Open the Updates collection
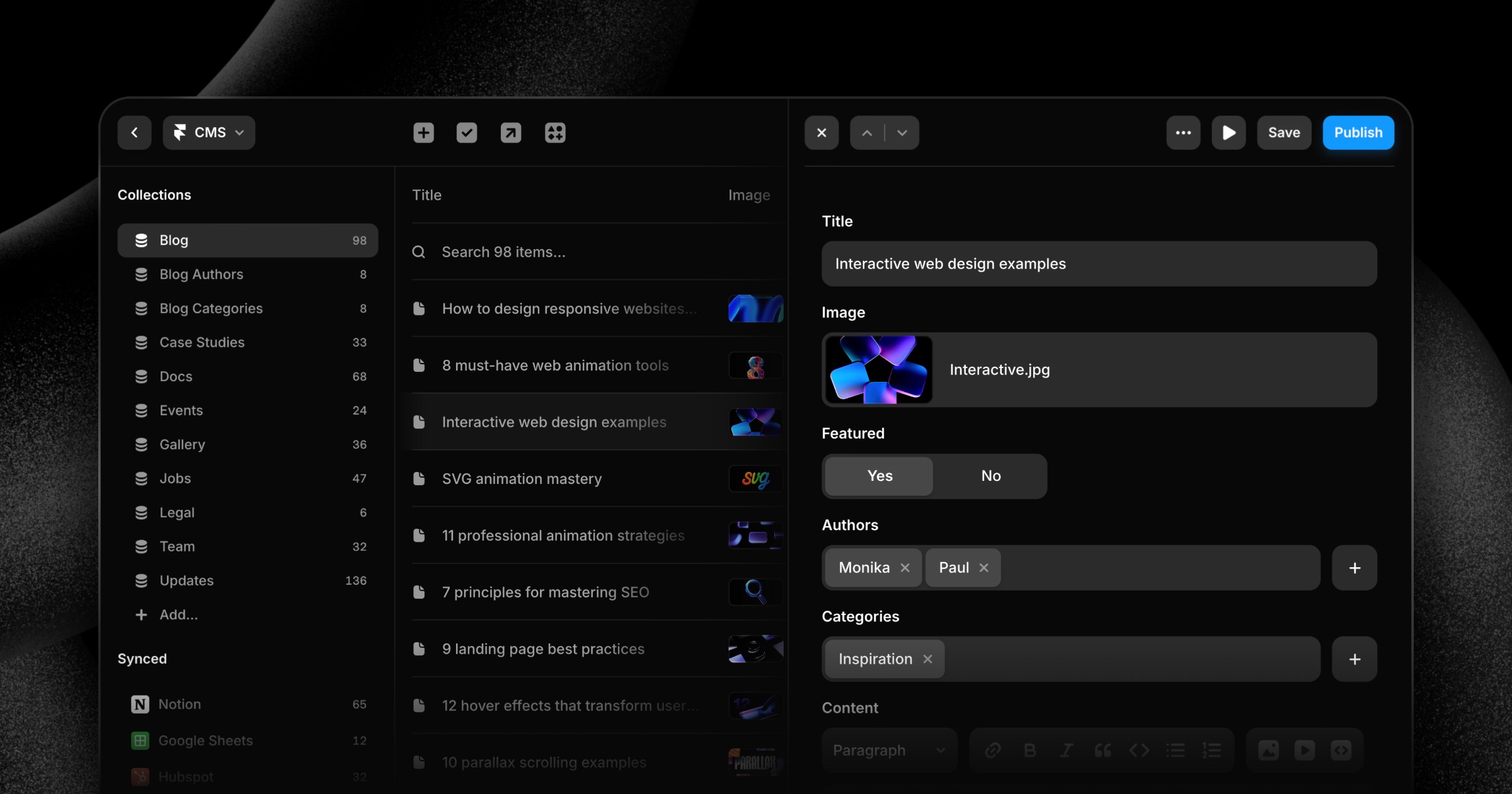 coord(186,580)
